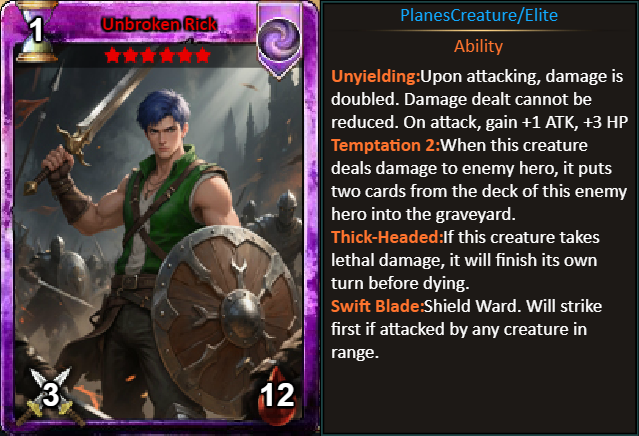Click the card name Unbroken Rick

[x=159, y=24]
